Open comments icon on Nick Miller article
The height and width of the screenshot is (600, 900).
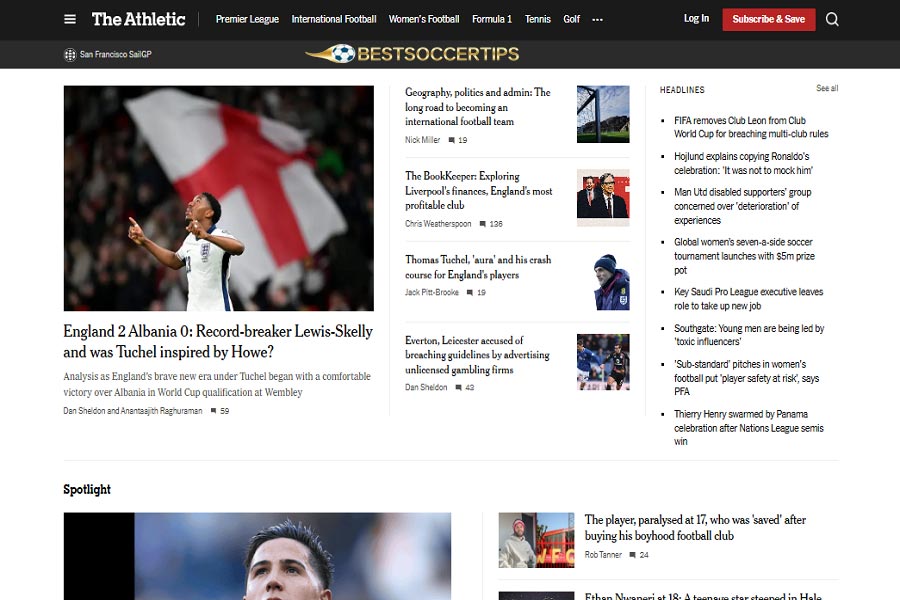tap(452, 140)
